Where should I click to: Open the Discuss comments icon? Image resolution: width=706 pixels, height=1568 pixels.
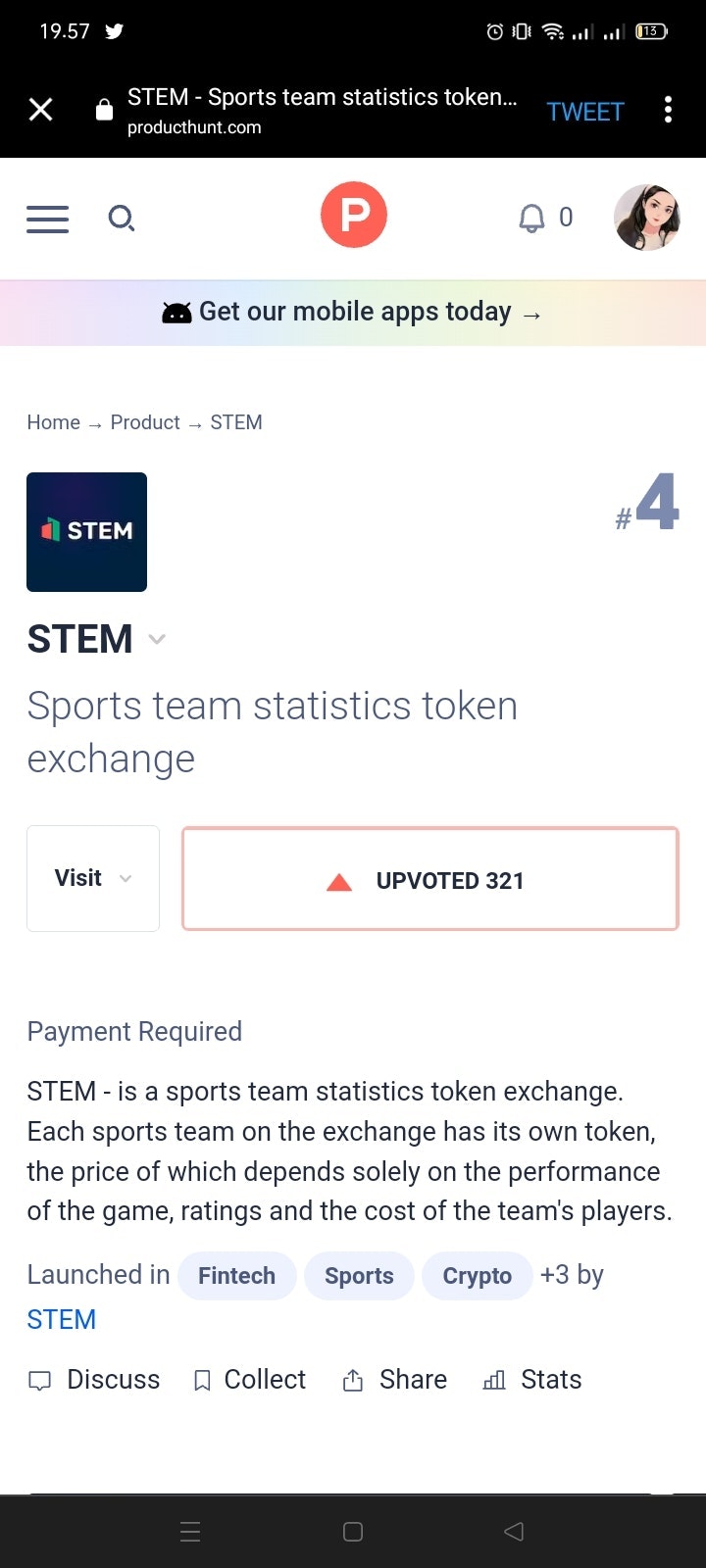(40, 1381)
